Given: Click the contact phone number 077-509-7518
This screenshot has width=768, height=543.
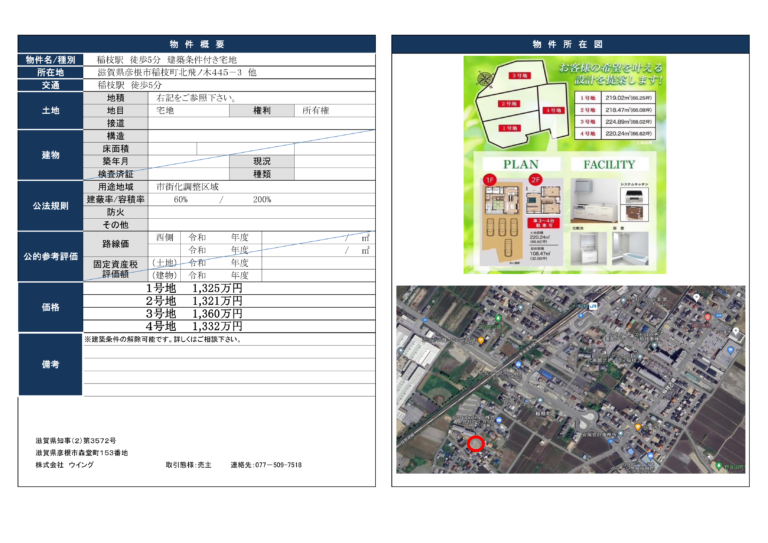Looking at the screenshot, I should pos(265,465).
